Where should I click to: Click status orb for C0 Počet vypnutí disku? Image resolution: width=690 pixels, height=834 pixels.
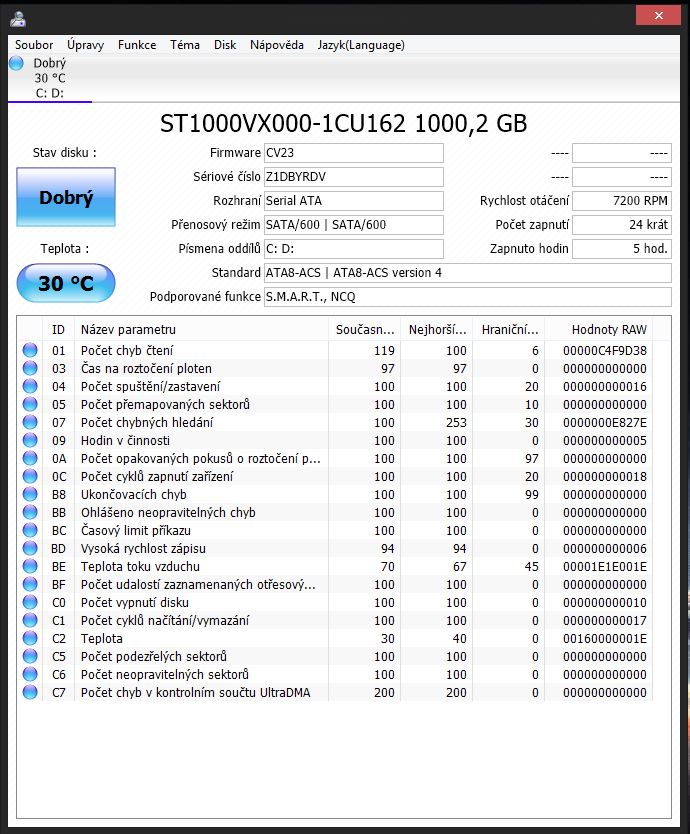pos(30,602)
